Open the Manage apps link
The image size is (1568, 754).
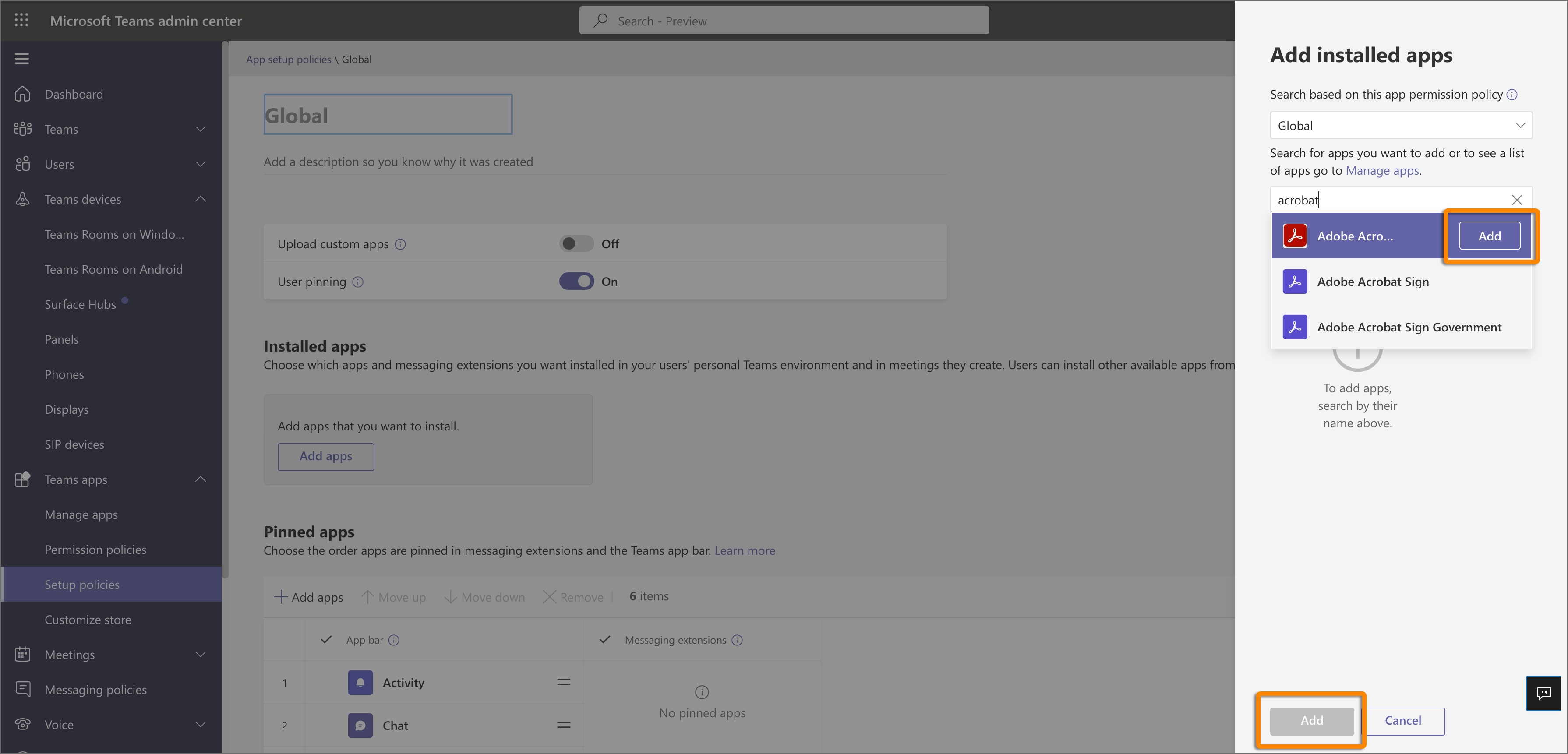[x=1382, y=170]
